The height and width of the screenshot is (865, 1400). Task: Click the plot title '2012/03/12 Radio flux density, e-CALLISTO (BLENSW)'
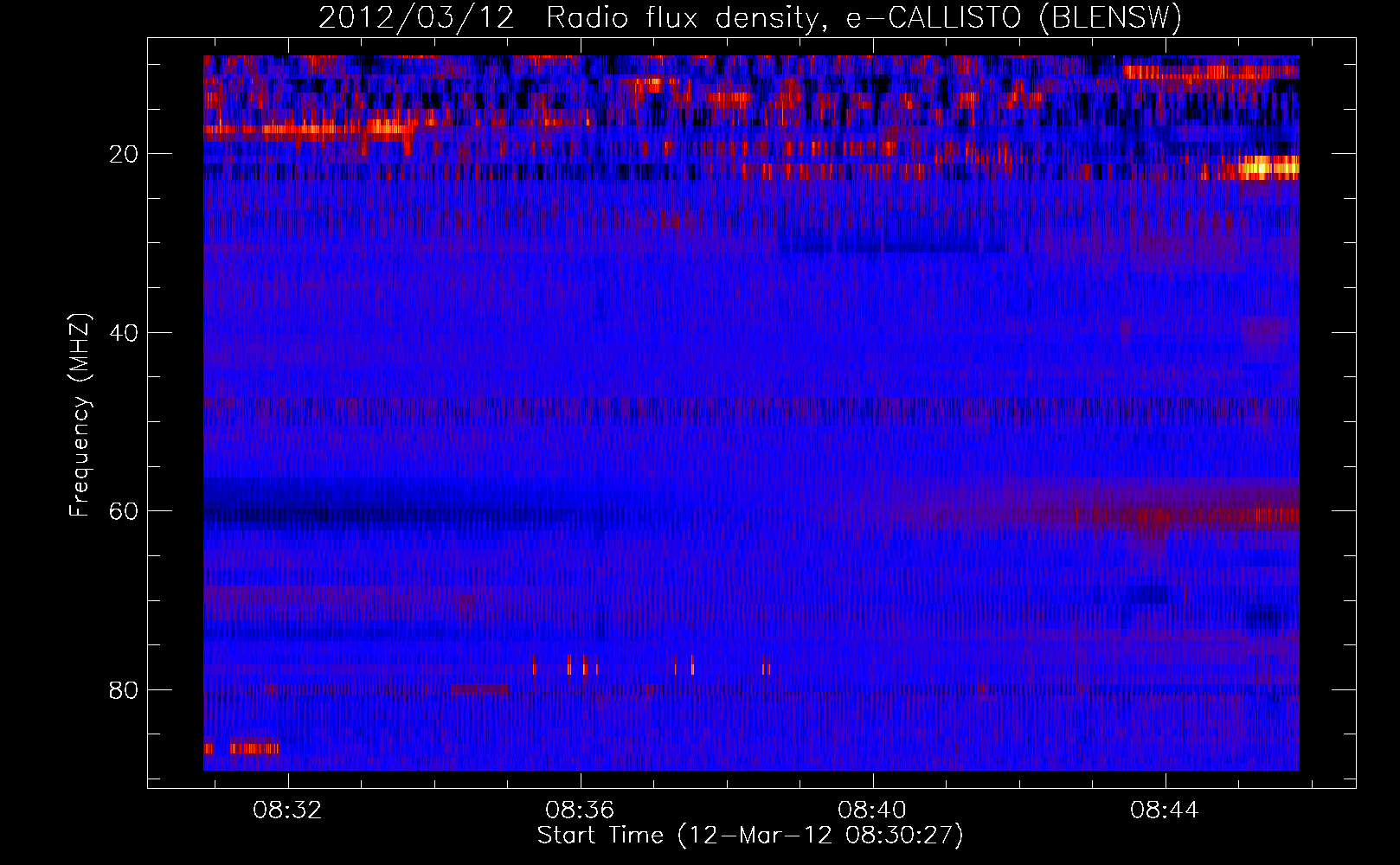pos(750,17)
